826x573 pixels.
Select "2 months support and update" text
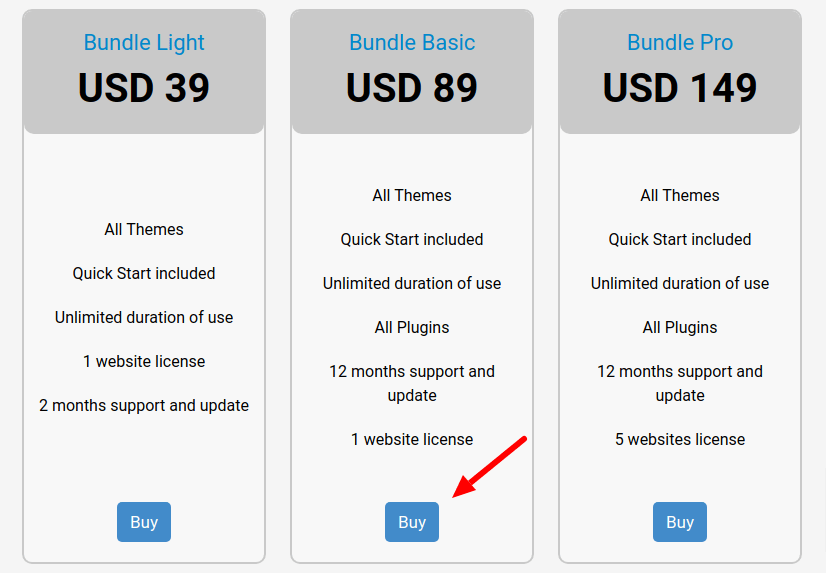144,405
